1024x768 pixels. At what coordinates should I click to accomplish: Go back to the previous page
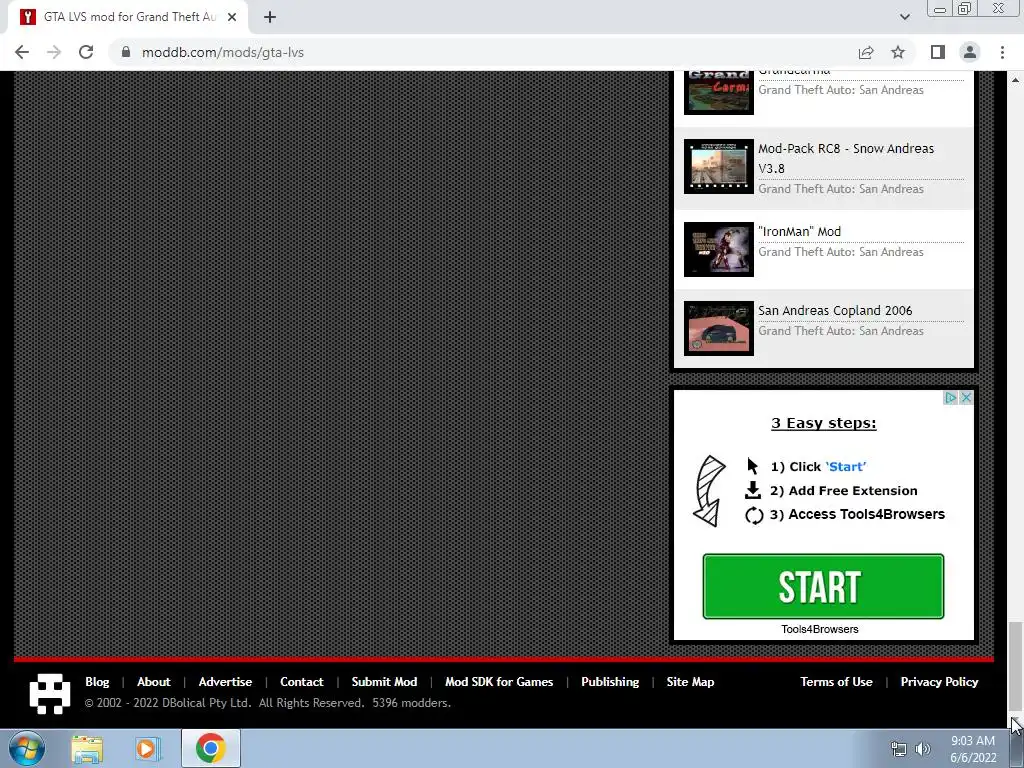pyautogui.click(x=22, y=52)
